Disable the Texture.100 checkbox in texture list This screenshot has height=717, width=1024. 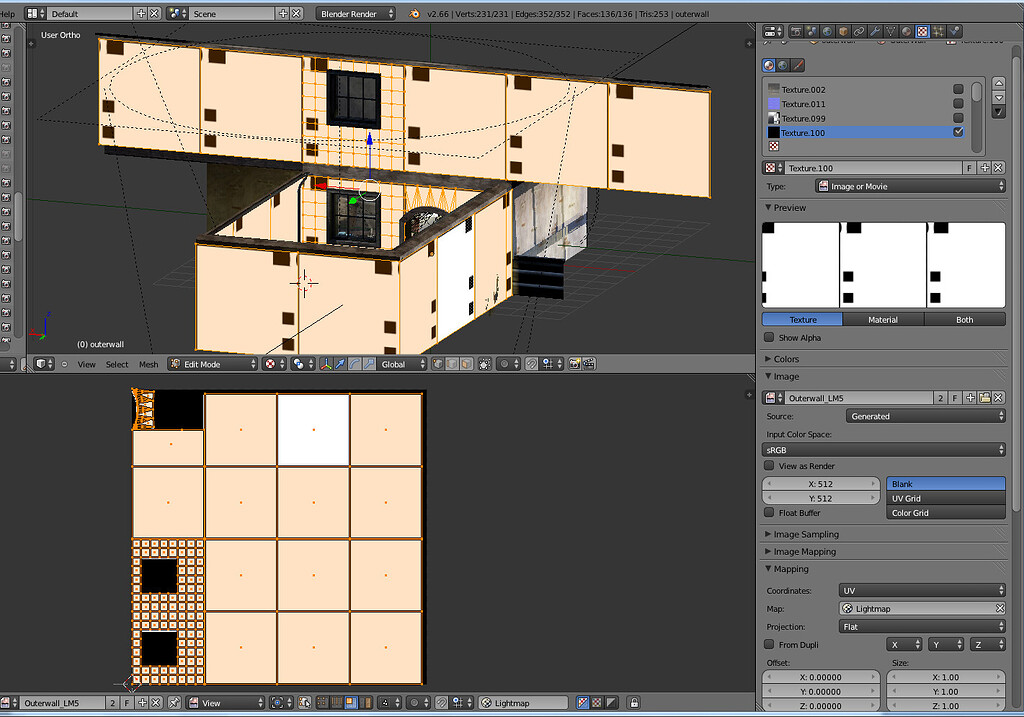(957, 132)
